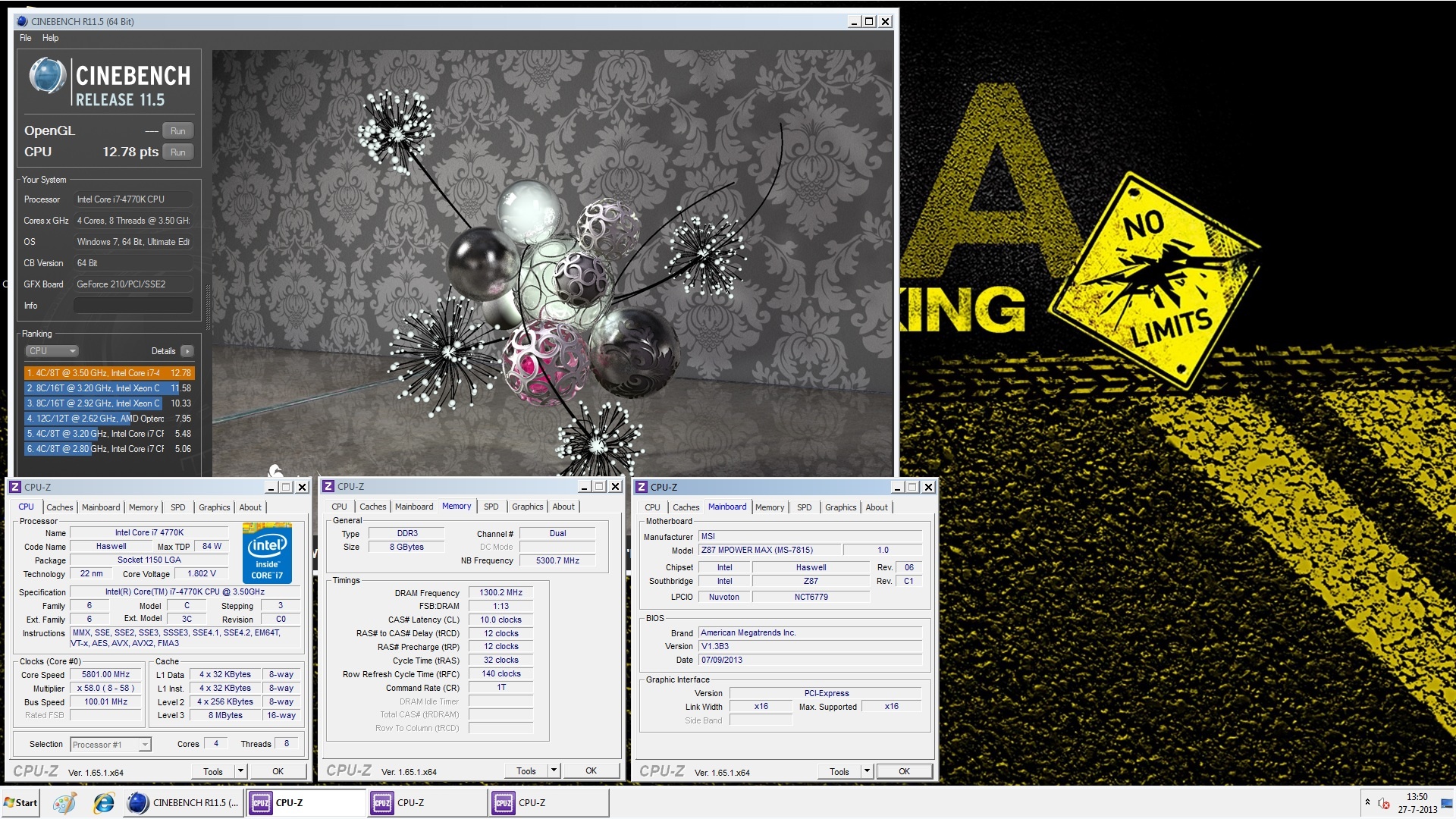This screenshot has height=819, width=1456.
Task: Select the 8C/16T 3.20 GHz Xeon ranking entry
Action: tap(109, 388)
